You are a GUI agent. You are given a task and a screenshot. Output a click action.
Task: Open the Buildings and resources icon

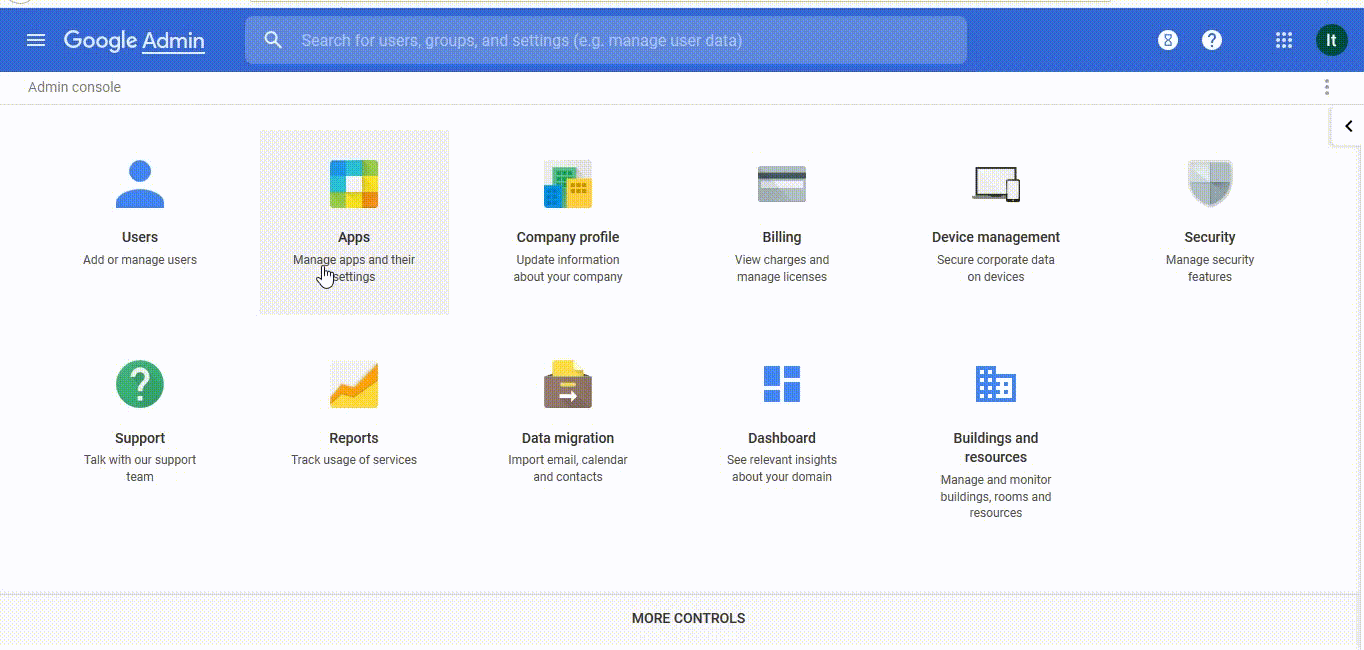(x=996, y=384)
